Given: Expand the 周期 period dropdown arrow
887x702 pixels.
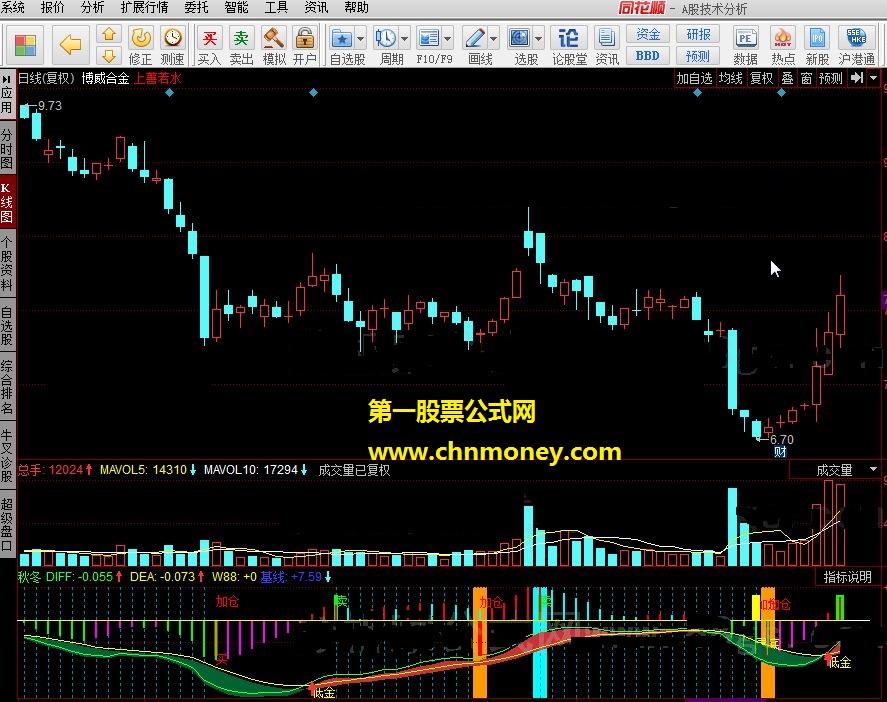Looking at the screenshot, I should tap(404, 39).
